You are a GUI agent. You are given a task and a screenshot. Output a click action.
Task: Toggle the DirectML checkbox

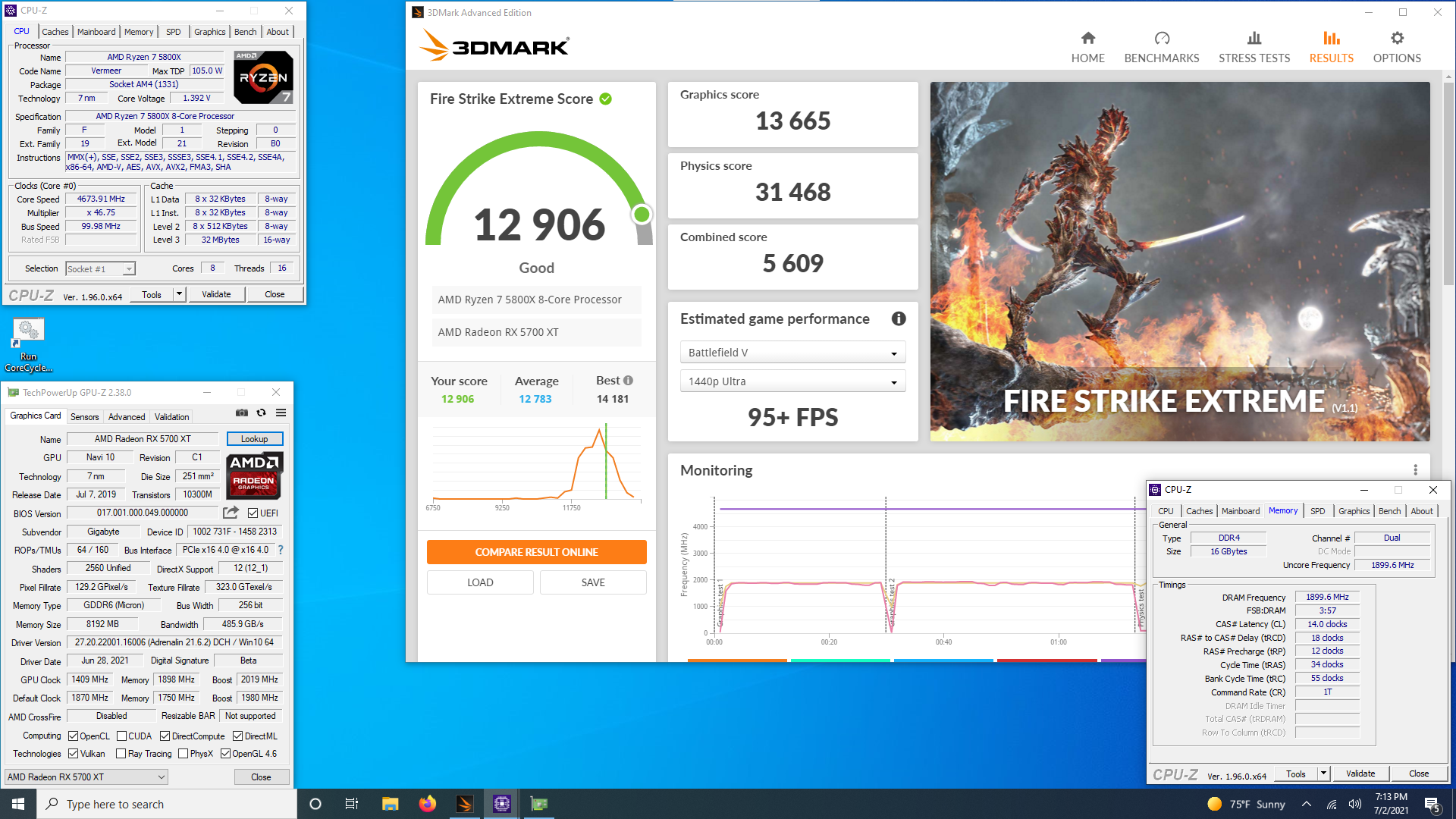coord(237,736)
